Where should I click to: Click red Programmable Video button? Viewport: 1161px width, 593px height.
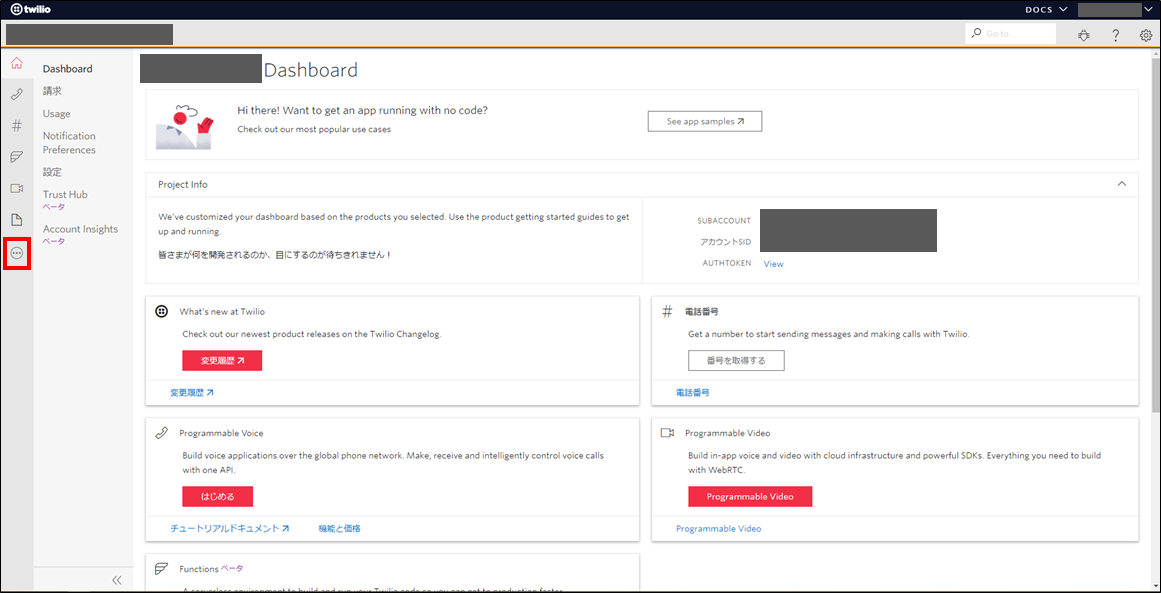click(x=750, y=497)
